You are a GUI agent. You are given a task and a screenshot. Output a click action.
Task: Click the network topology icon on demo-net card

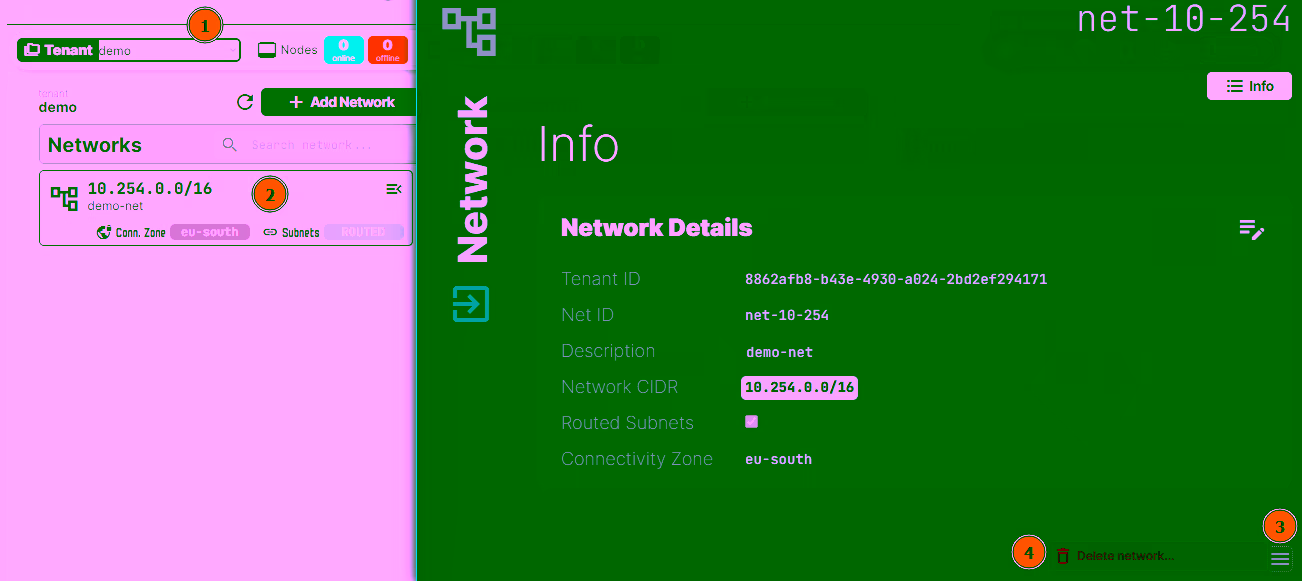pyautogui.click(x=64, y=196)
